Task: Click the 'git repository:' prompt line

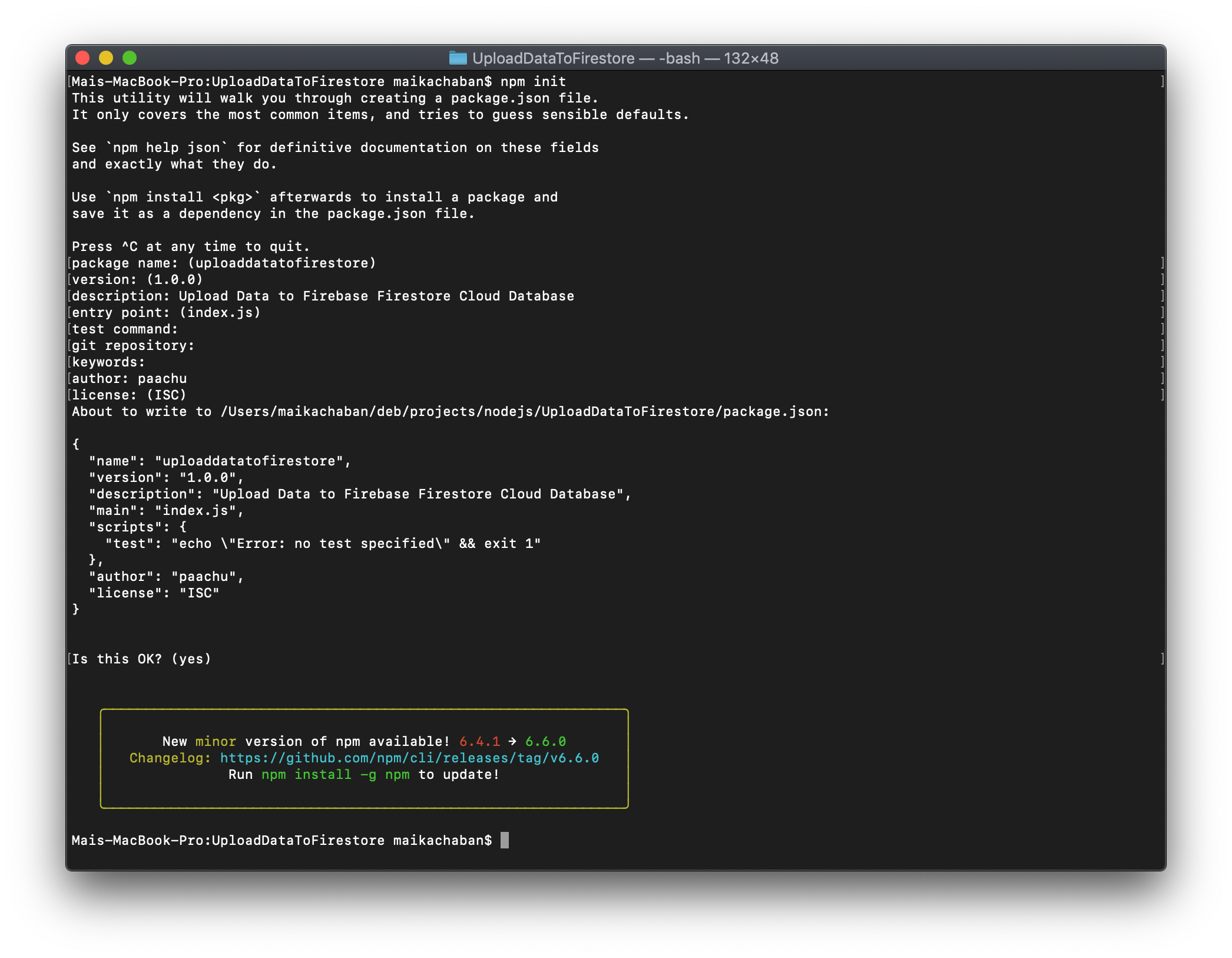Action: 133,346
